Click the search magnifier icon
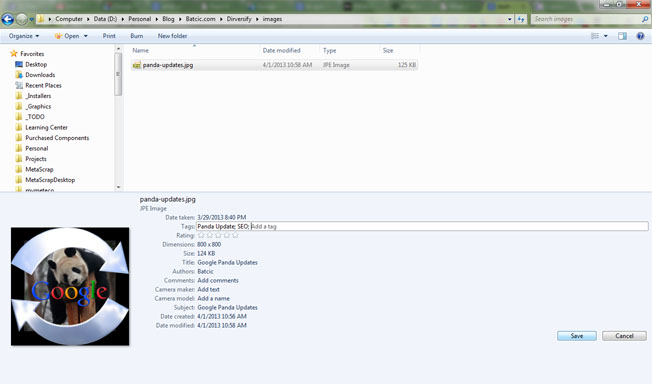This screenshot has width=652, height=384. click(645, 19)
